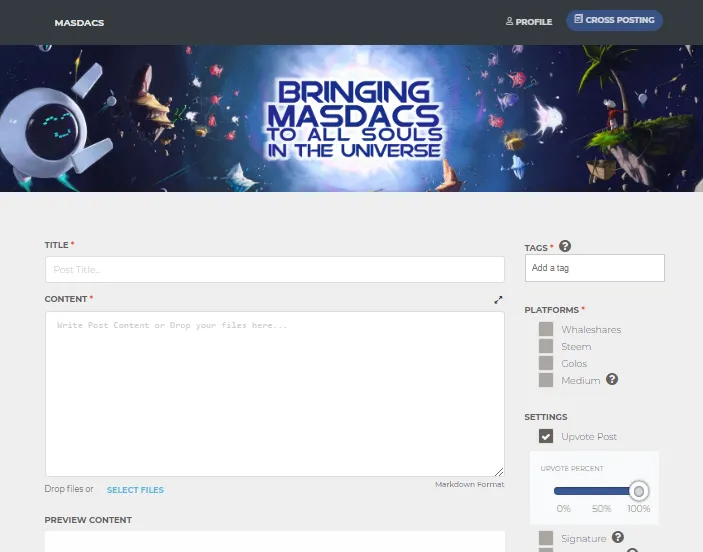
Task: Click the MASDACS site logo text
Action: pos(79,23)
